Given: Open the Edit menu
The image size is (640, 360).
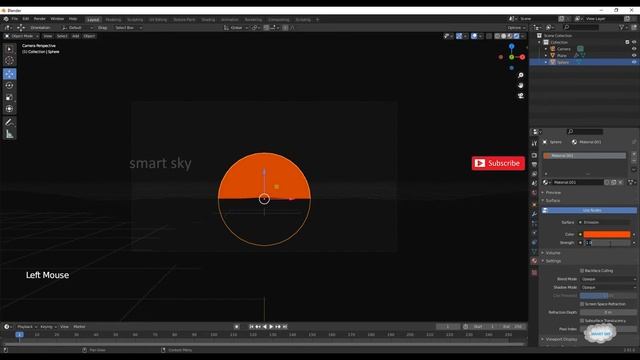Looking at the screenshot, I should pyautogui.click(x=26, y=19).
